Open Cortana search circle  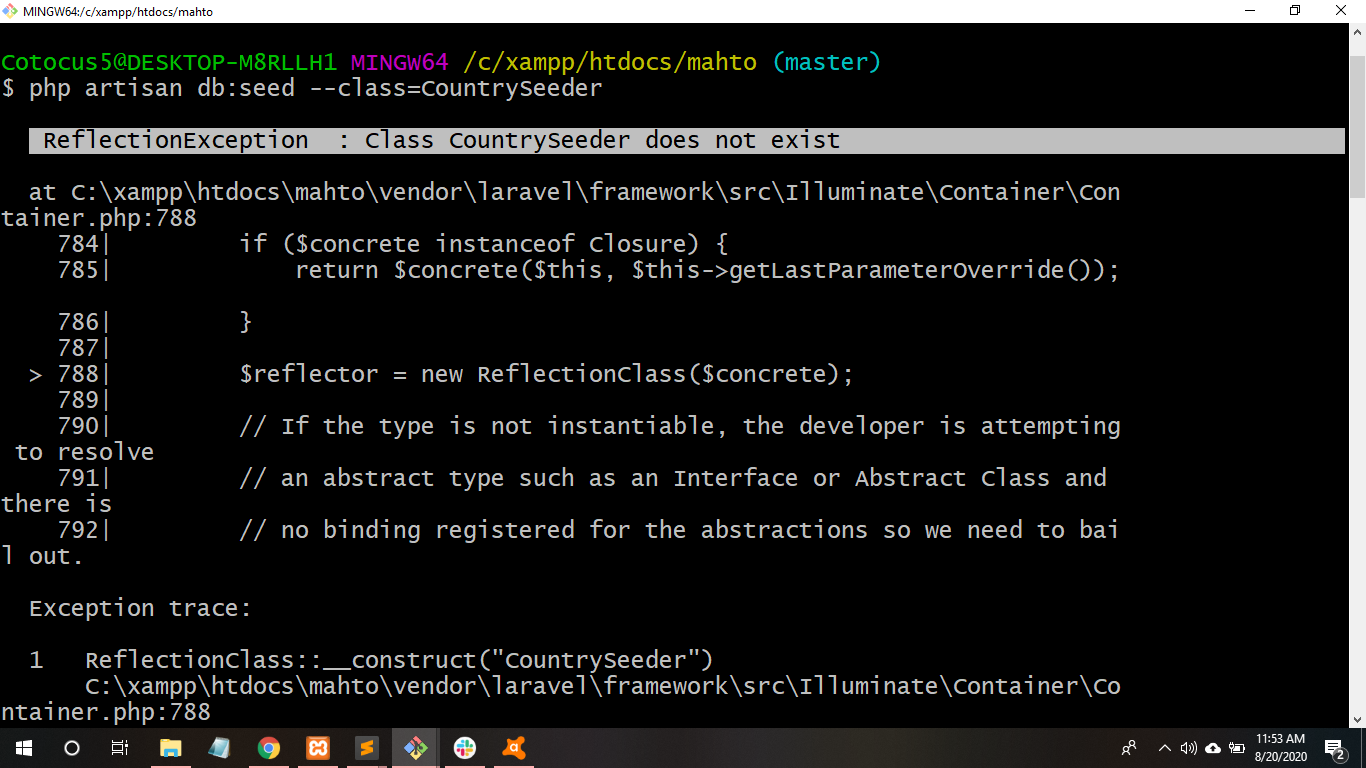point(72,748)
